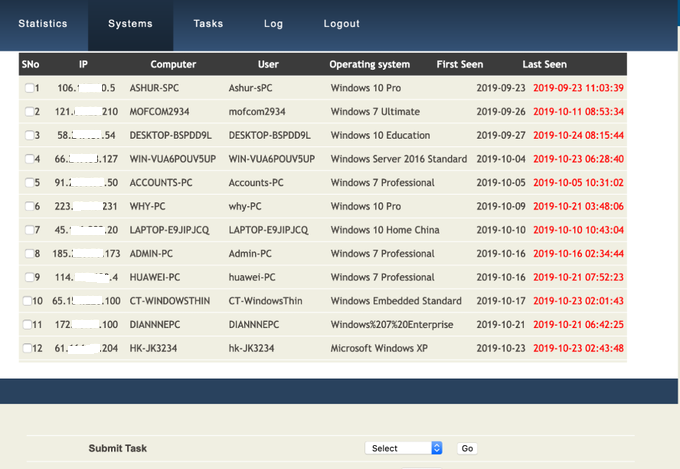Open the Statistics tab
The height and width of the screenshot is (469, 680).
point(43,23)
